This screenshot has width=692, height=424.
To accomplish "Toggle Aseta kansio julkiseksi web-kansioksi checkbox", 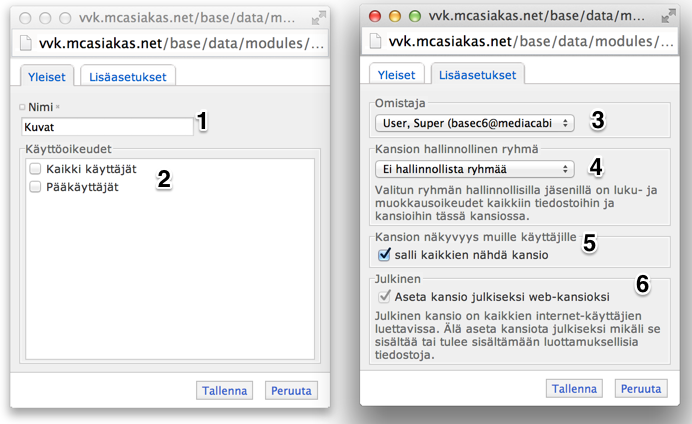I will click(384, 296).
